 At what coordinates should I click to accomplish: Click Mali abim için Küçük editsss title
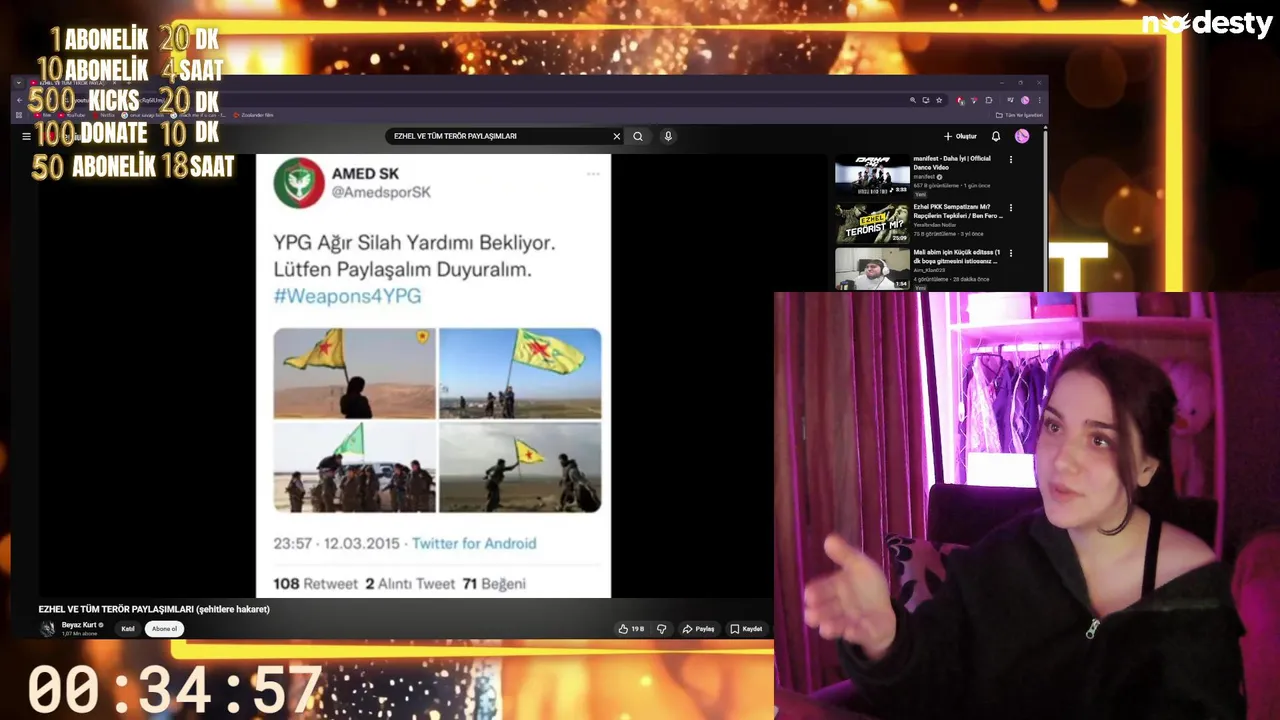click(x=957, y=257)
